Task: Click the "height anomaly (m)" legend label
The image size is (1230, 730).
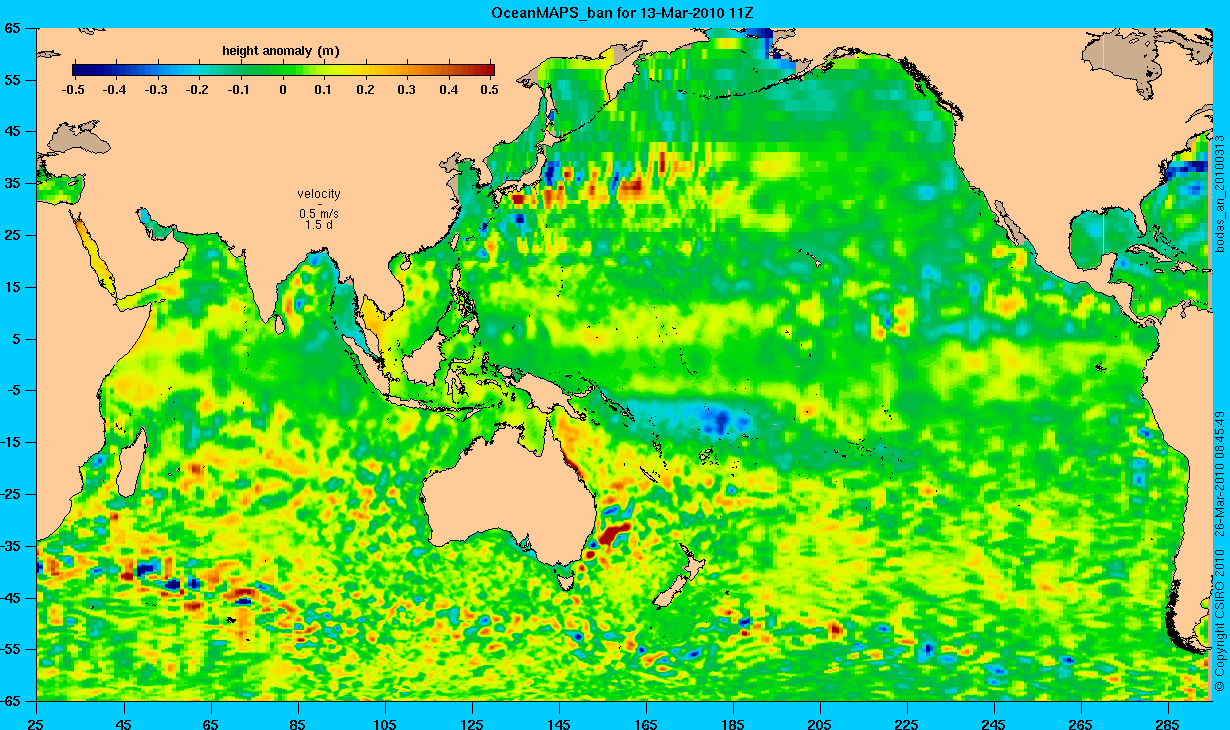Action: pyautogui.click(x=282, y=52)
